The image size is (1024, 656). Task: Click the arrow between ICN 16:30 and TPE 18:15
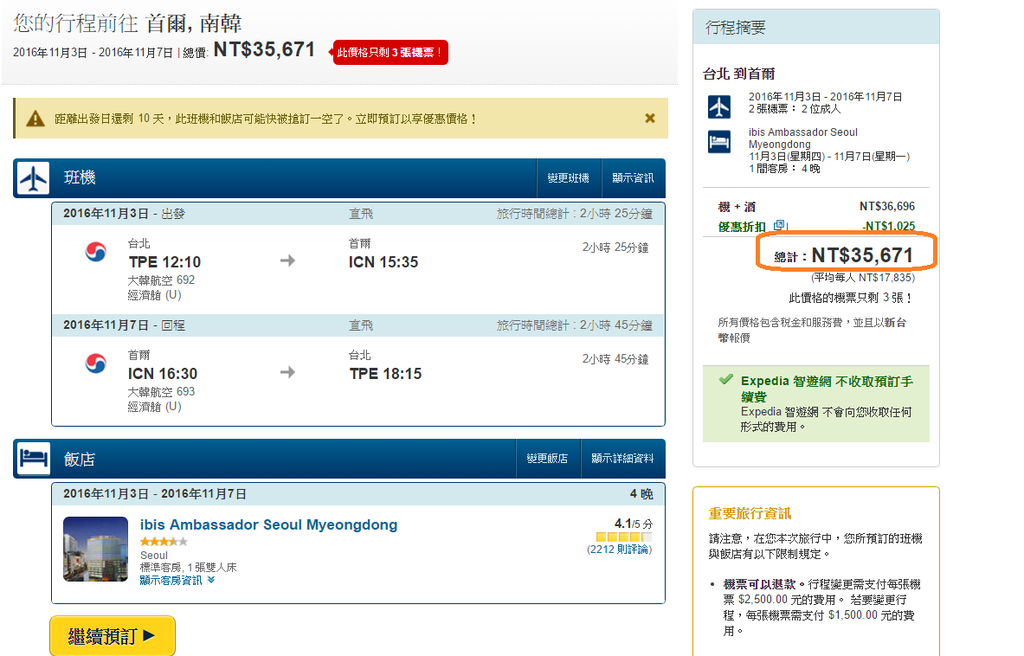click(287, 372)
